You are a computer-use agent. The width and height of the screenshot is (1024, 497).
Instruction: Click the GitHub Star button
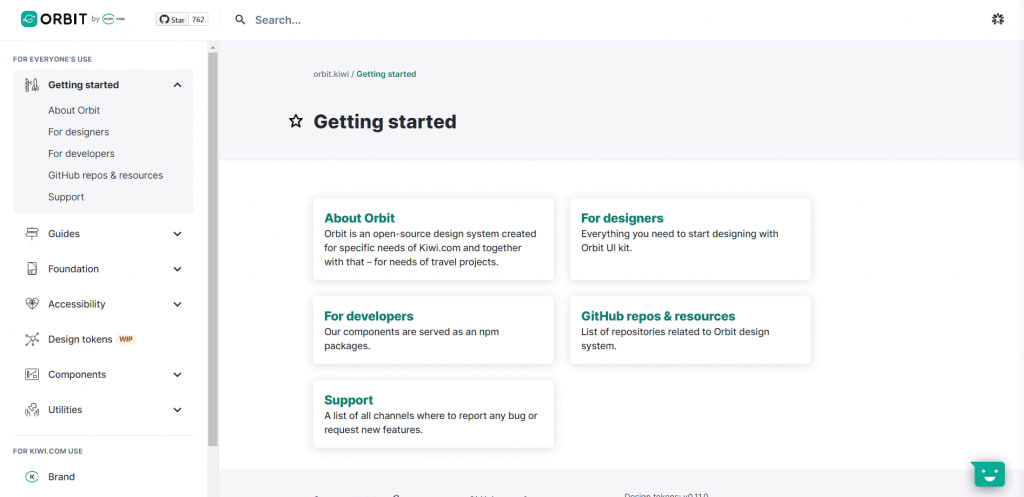tap(172, 20)
